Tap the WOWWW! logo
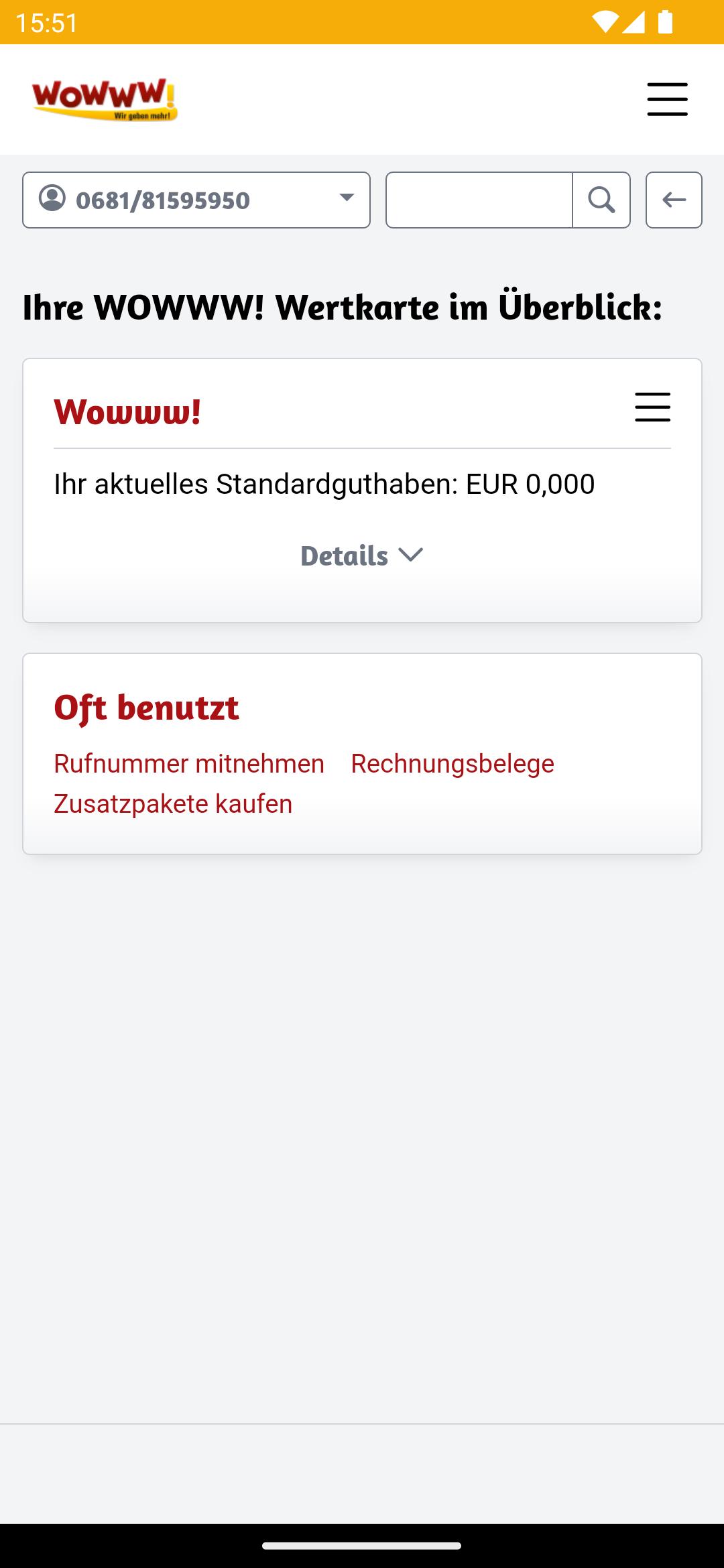Screen dimensions: 724x1568 pos(105,100)
